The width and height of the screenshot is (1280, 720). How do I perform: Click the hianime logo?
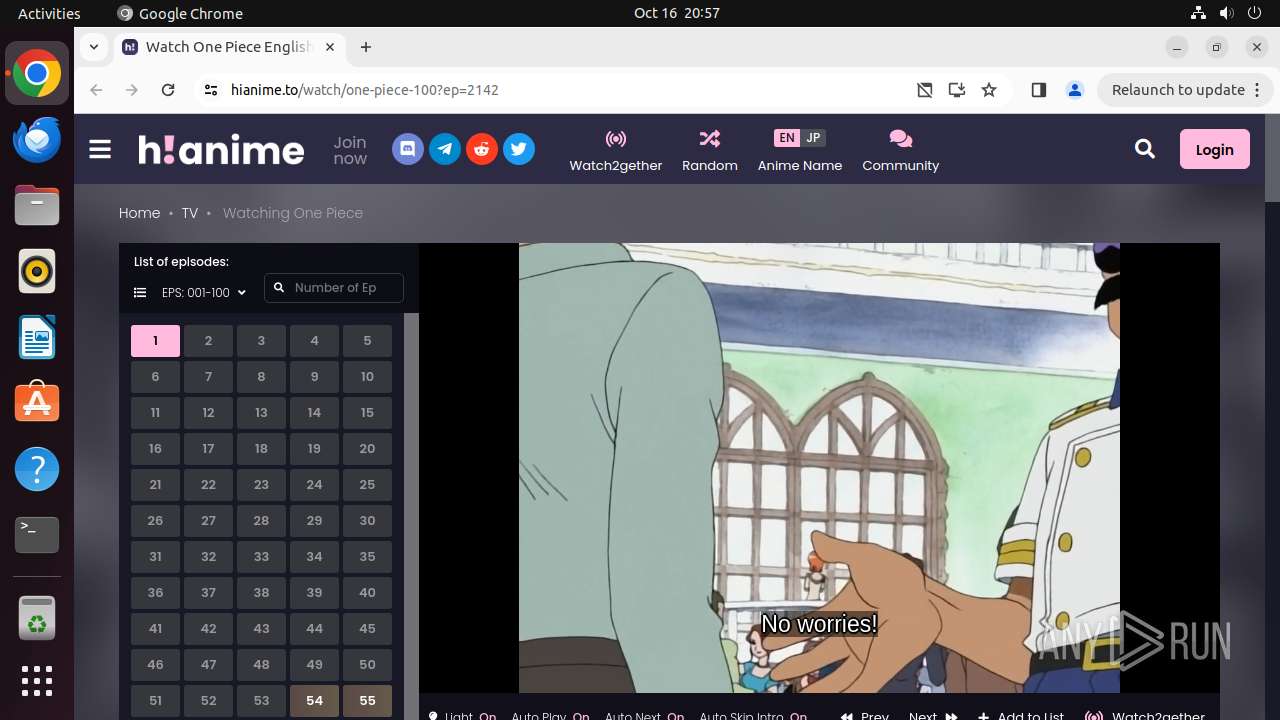point(221,150)
